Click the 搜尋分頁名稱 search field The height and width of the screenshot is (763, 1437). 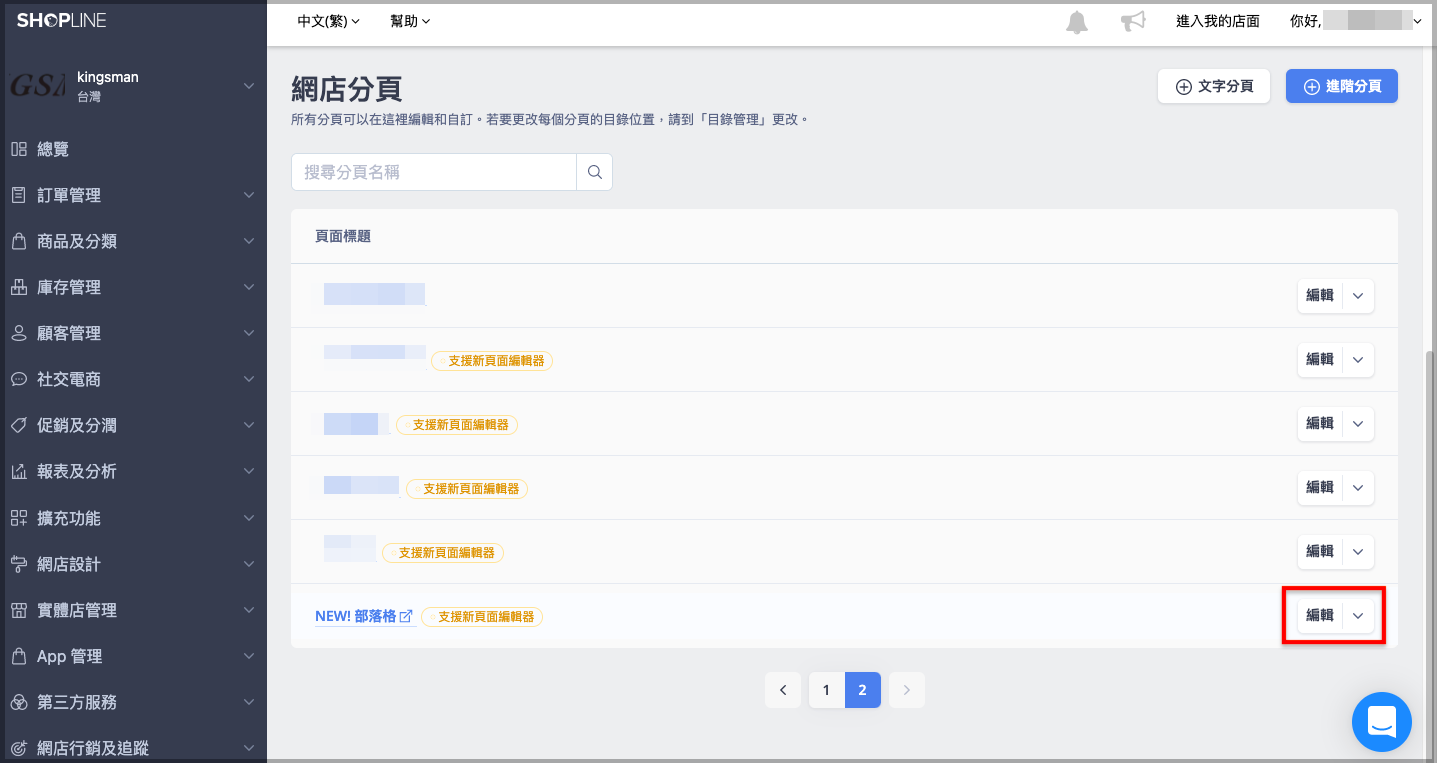434,172
